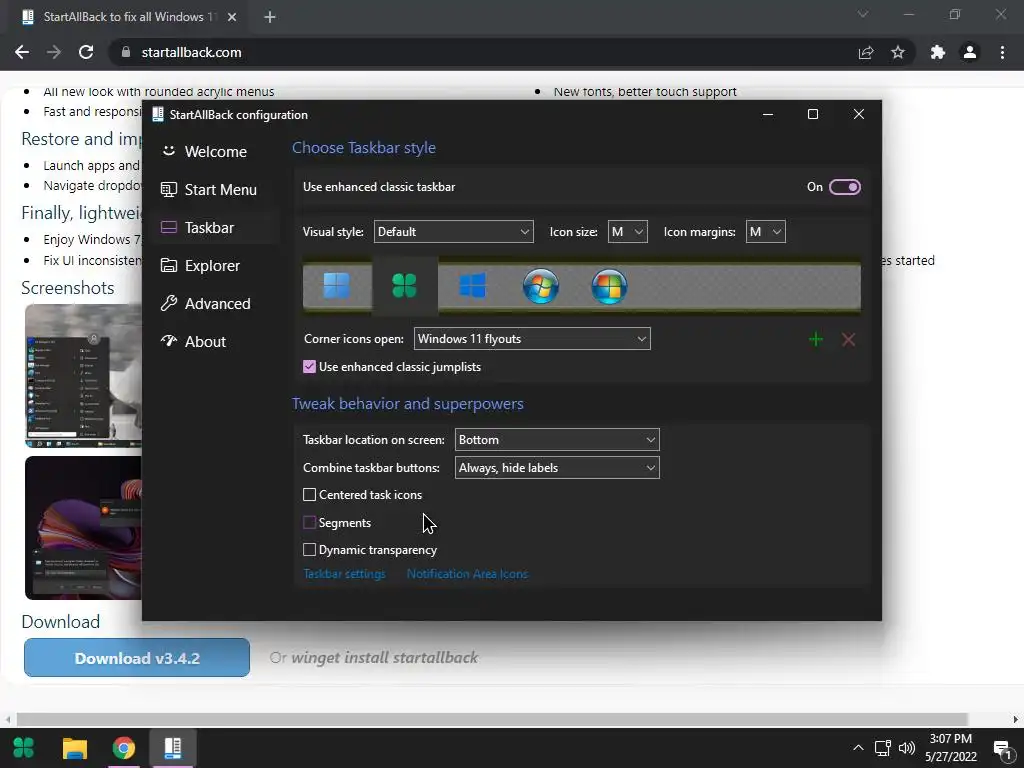
Task: Open the Chrome extensions puzzle icon
Action: [938, 52]
